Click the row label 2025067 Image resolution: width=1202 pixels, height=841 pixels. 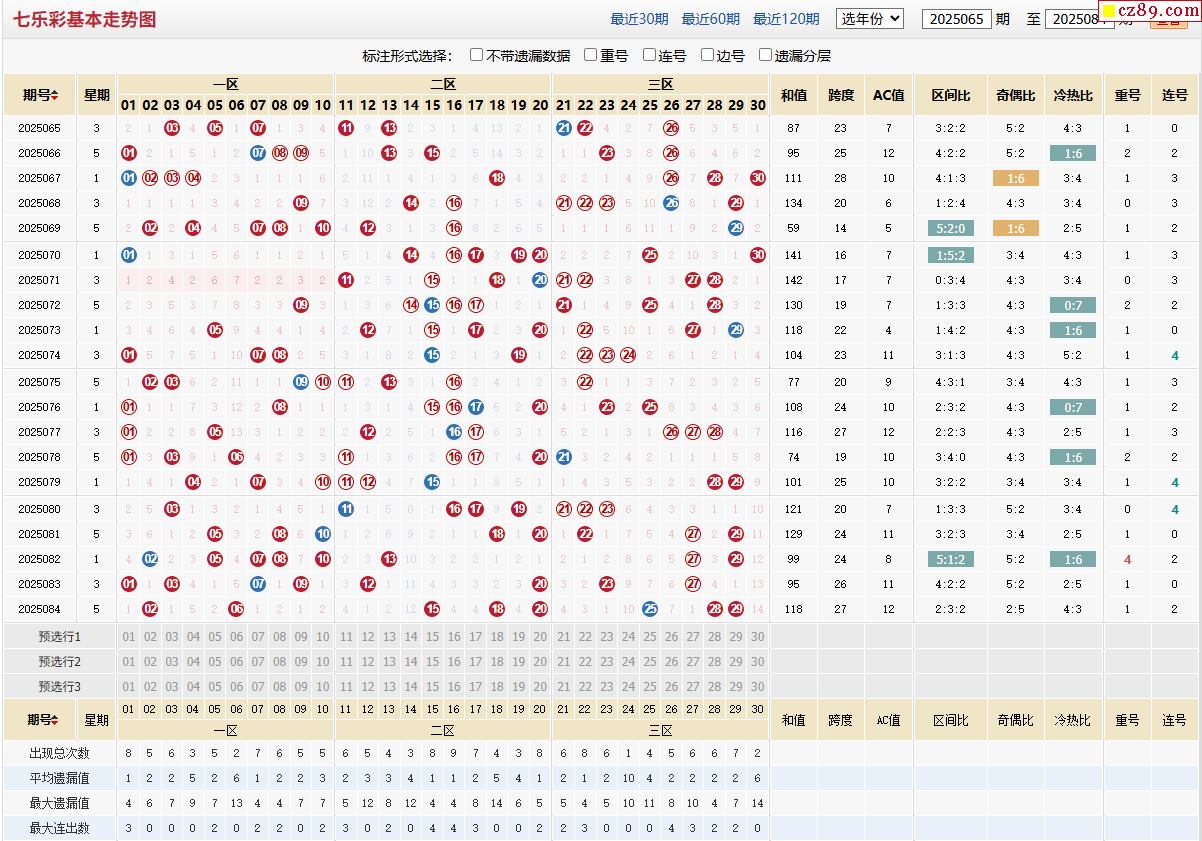click(40, 178)
